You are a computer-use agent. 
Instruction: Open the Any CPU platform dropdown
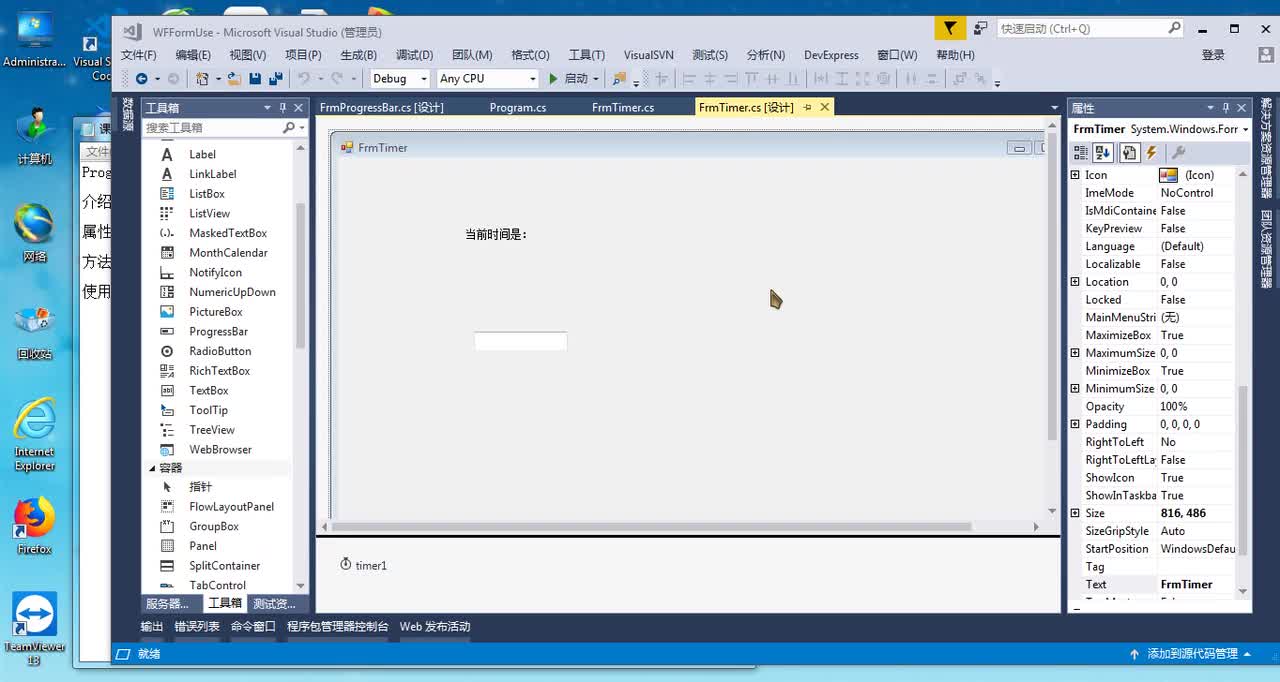532,78
